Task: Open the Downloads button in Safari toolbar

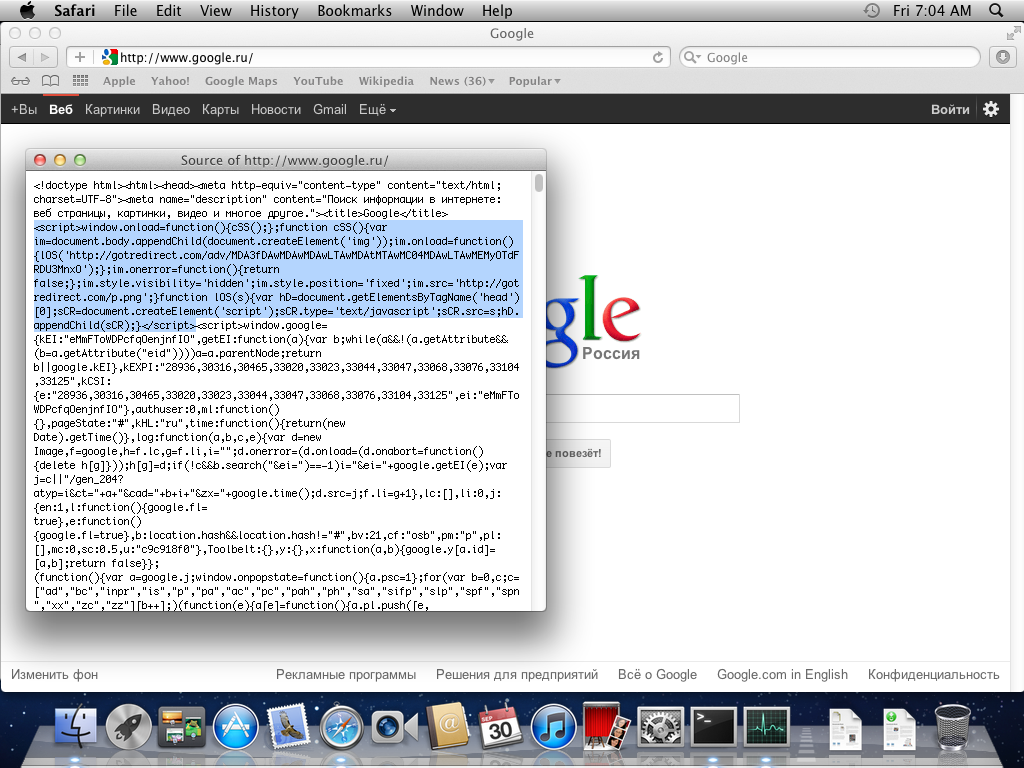Action: [x=1003, y=57]
